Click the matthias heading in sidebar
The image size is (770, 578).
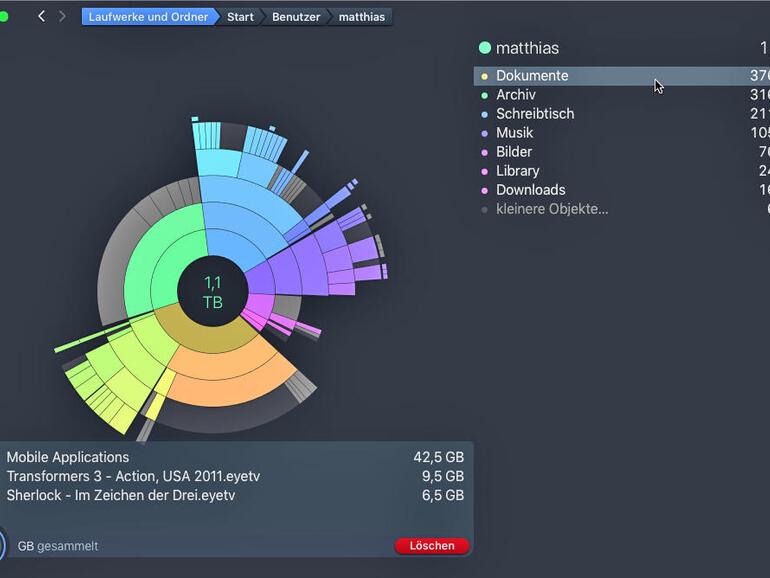(x=527, y=48)
